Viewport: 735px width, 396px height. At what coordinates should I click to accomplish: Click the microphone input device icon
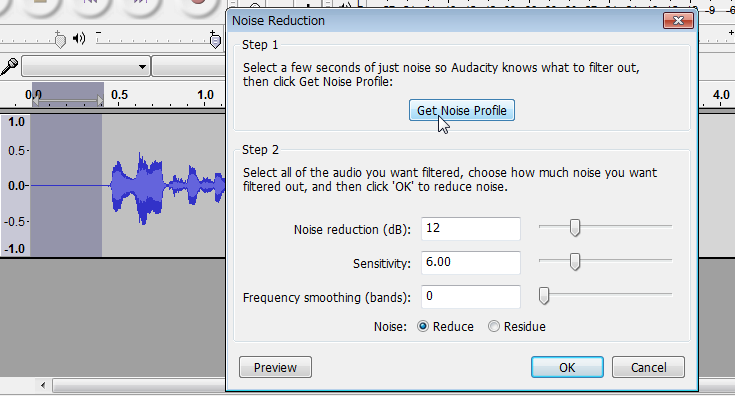[9, 66]
